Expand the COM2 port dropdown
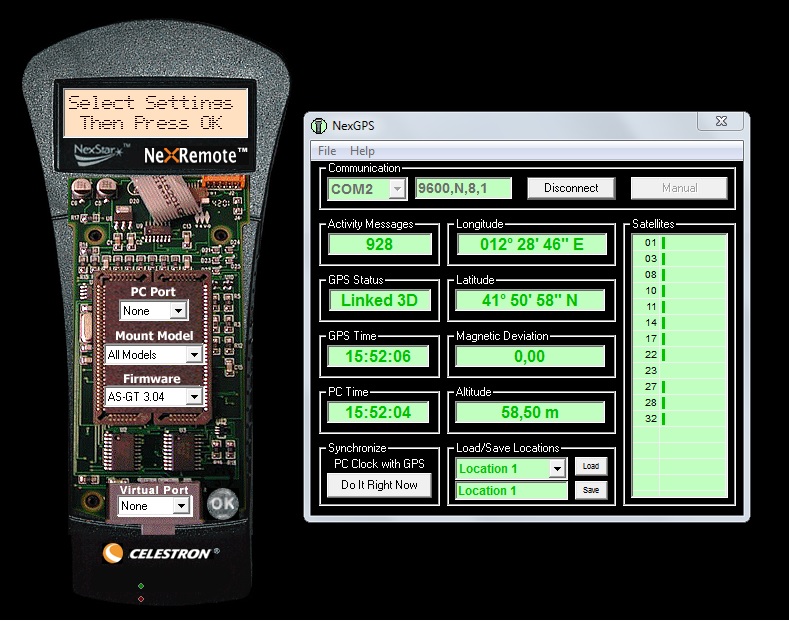This screenshot has height=622, width=789. click(398, 189)
